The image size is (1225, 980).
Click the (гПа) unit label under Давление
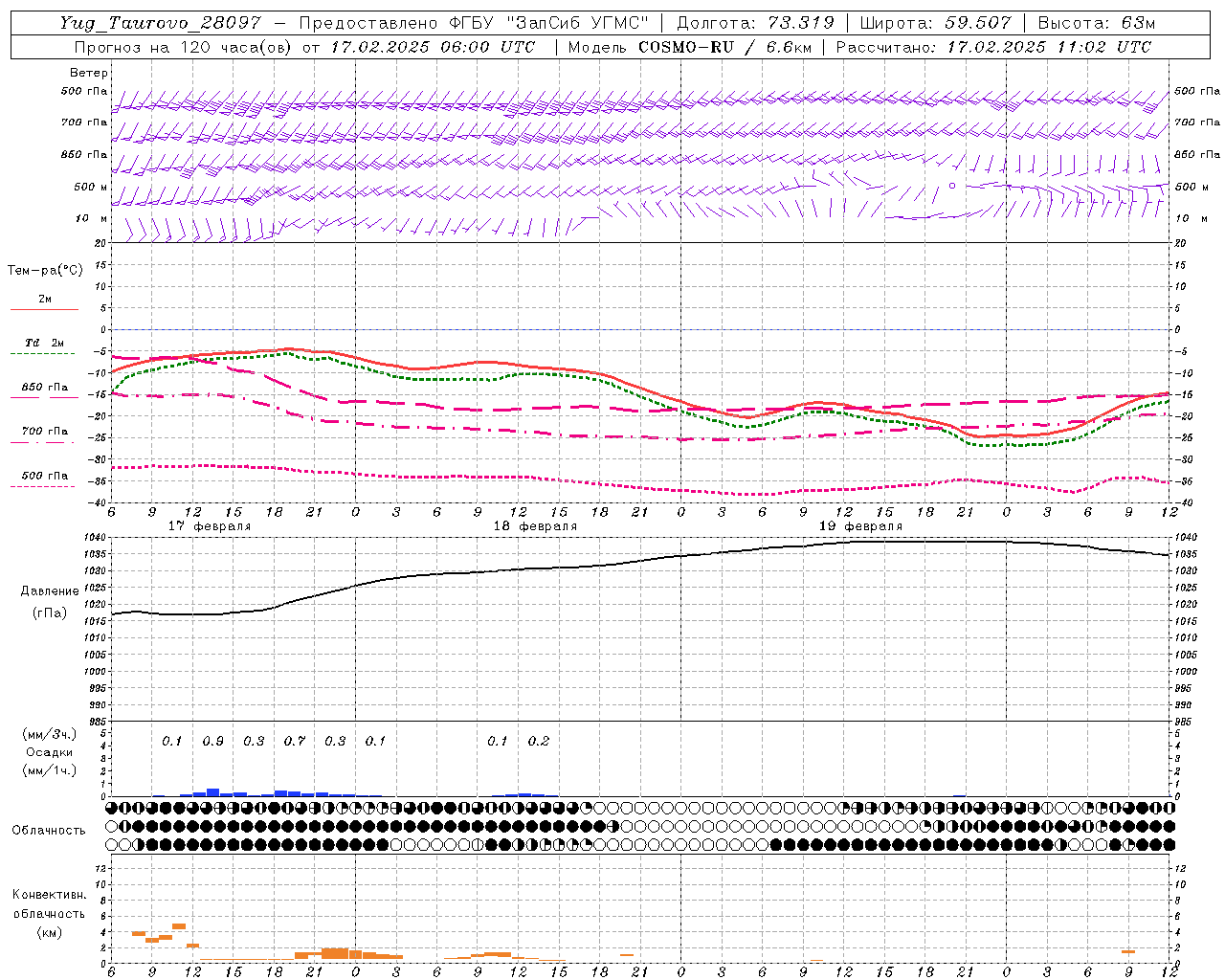click(50, 612)
